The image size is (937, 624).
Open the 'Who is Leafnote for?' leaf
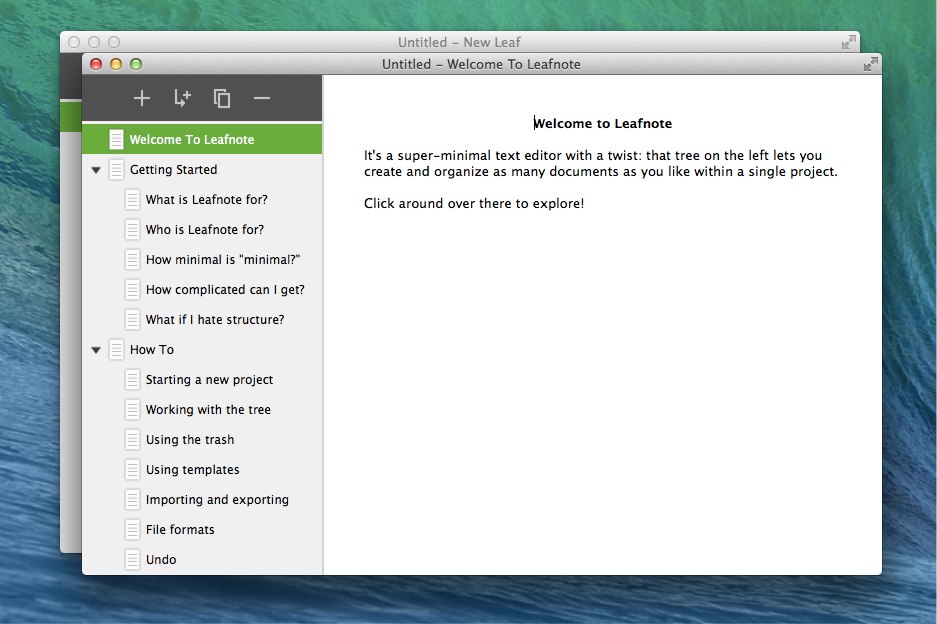pyautogui.click(x=202, y=230)
